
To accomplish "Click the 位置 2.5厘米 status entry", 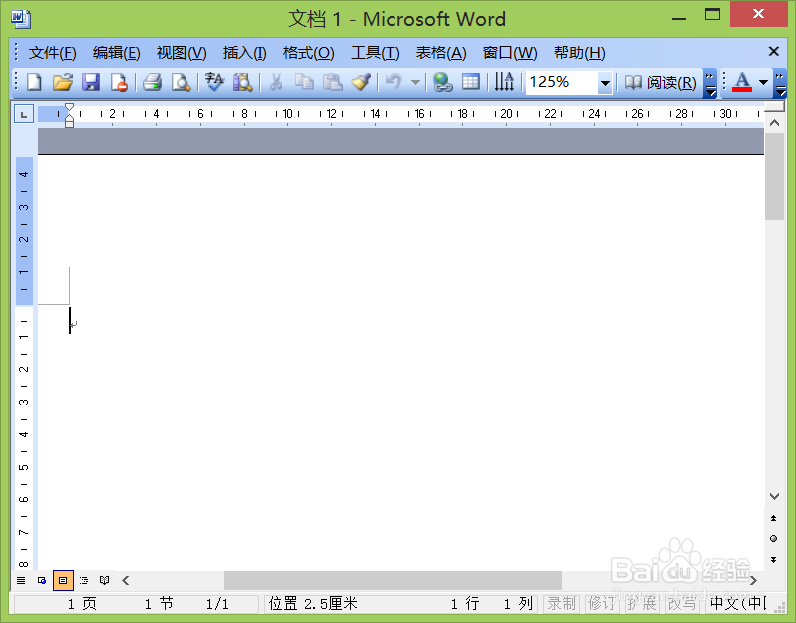I will point(313,603).
